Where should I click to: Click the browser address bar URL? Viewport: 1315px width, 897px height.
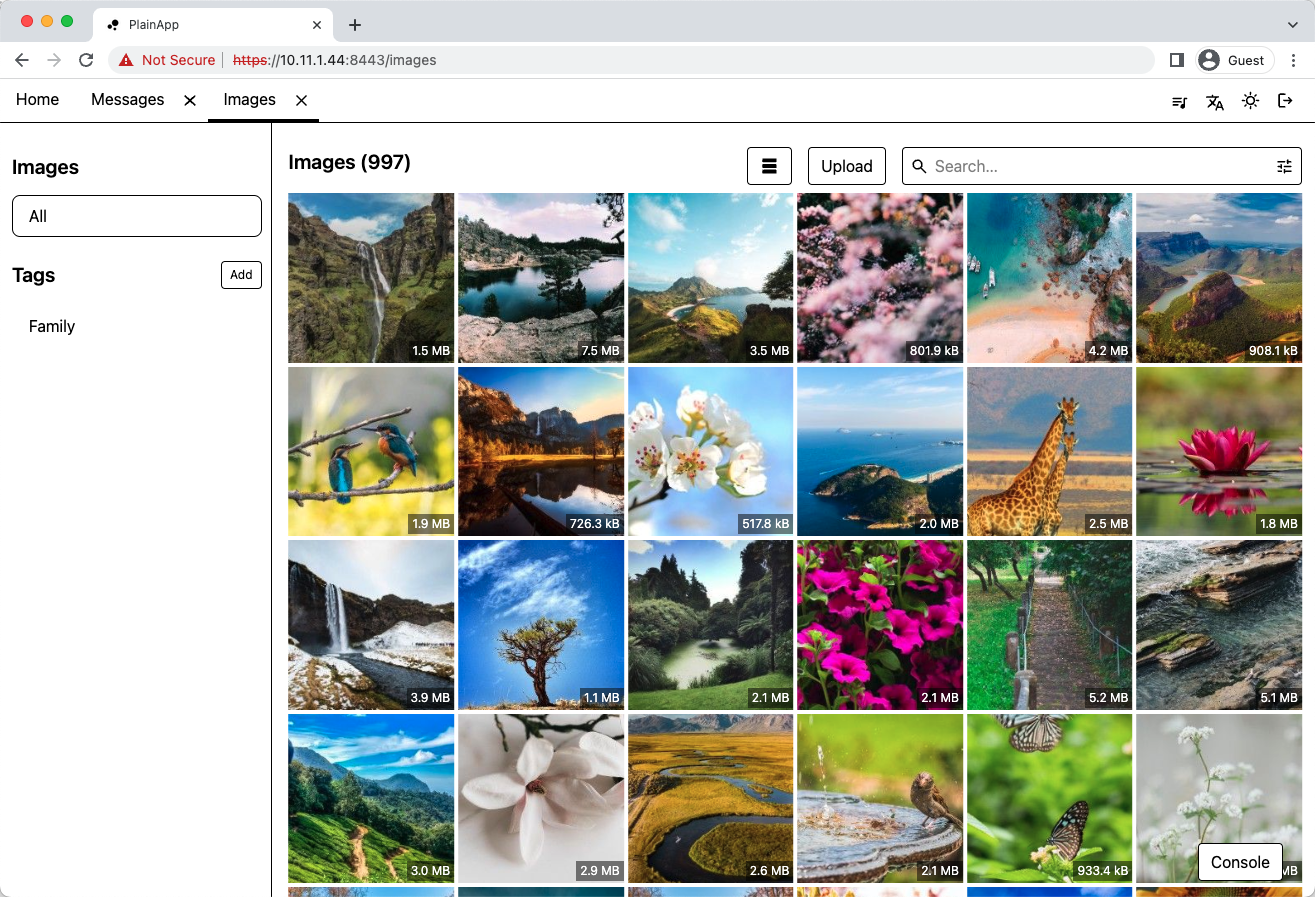336,60
